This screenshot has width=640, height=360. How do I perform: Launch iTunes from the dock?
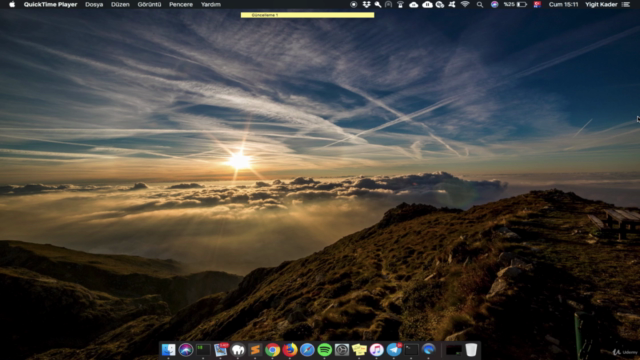376,350
